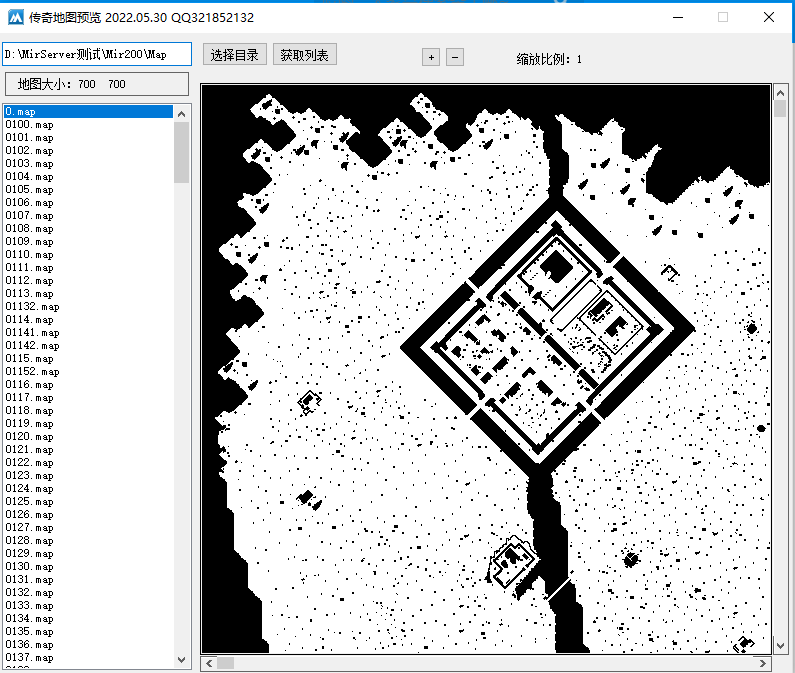Select 0100.map in the list
The image size is (795, 673).
pyautogui.click(x=88, y=125)
